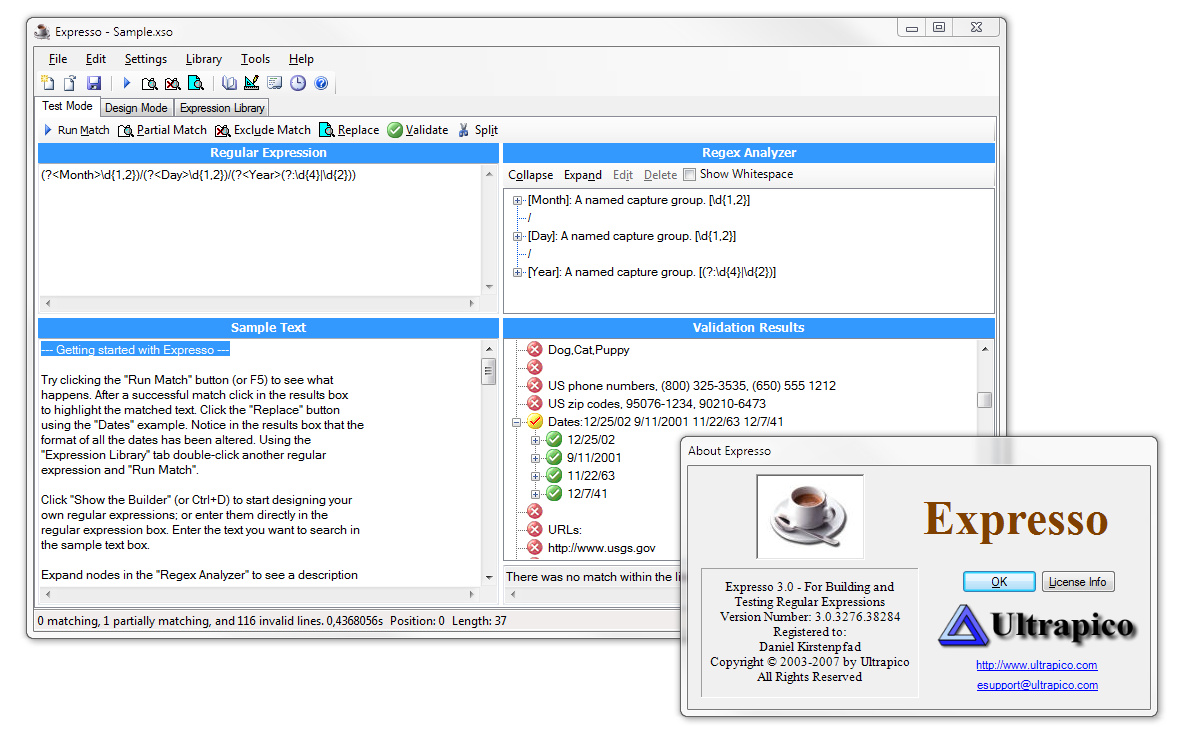Click the green check icon beside 11/22/63

coord(554,475)
